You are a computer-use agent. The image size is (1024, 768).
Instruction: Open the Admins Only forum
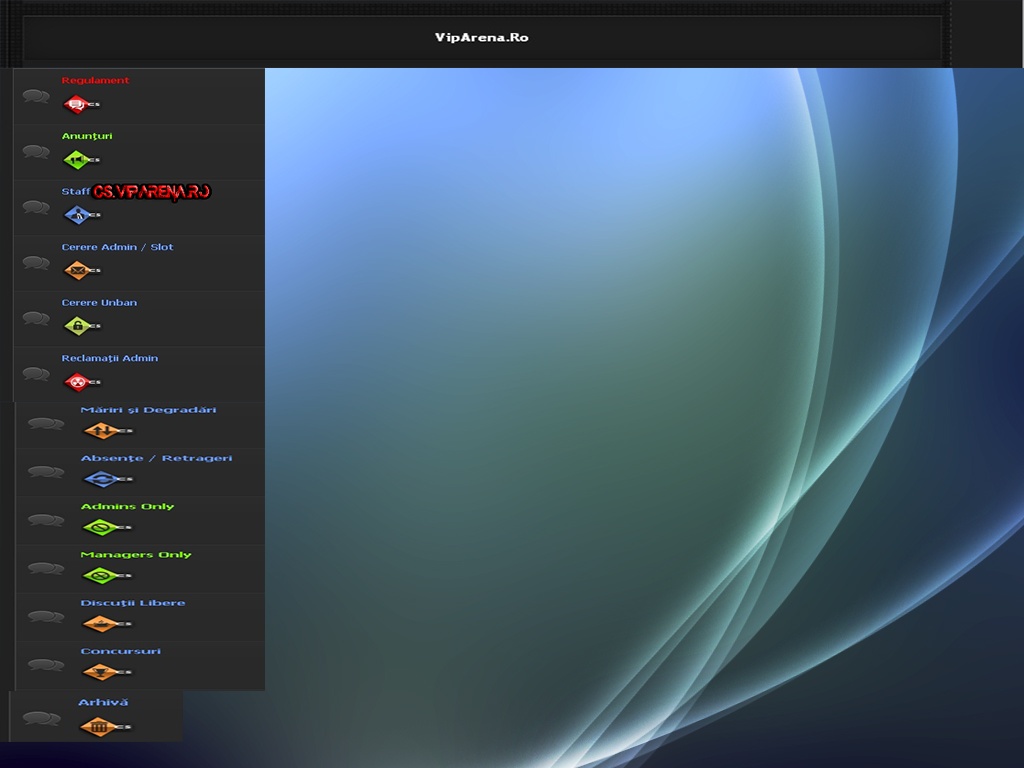pos(127,507)
